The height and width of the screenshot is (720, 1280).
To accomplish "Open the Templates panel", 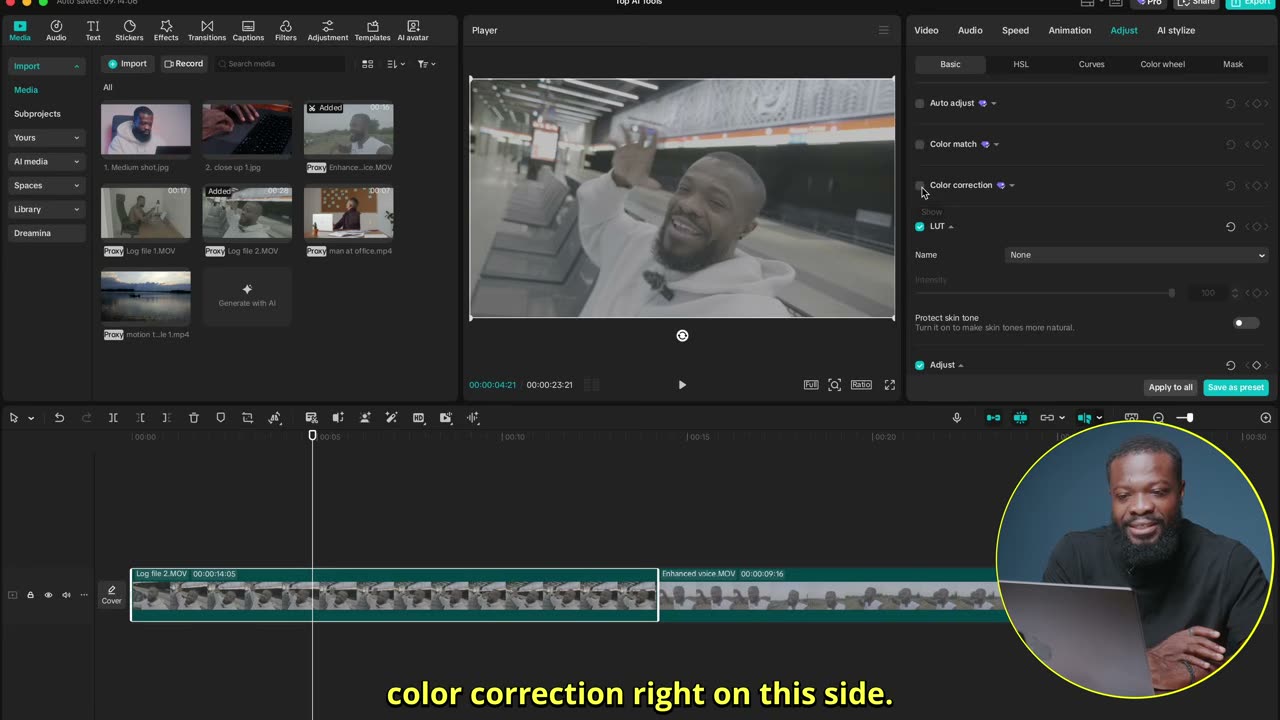I will coord(373,30).
